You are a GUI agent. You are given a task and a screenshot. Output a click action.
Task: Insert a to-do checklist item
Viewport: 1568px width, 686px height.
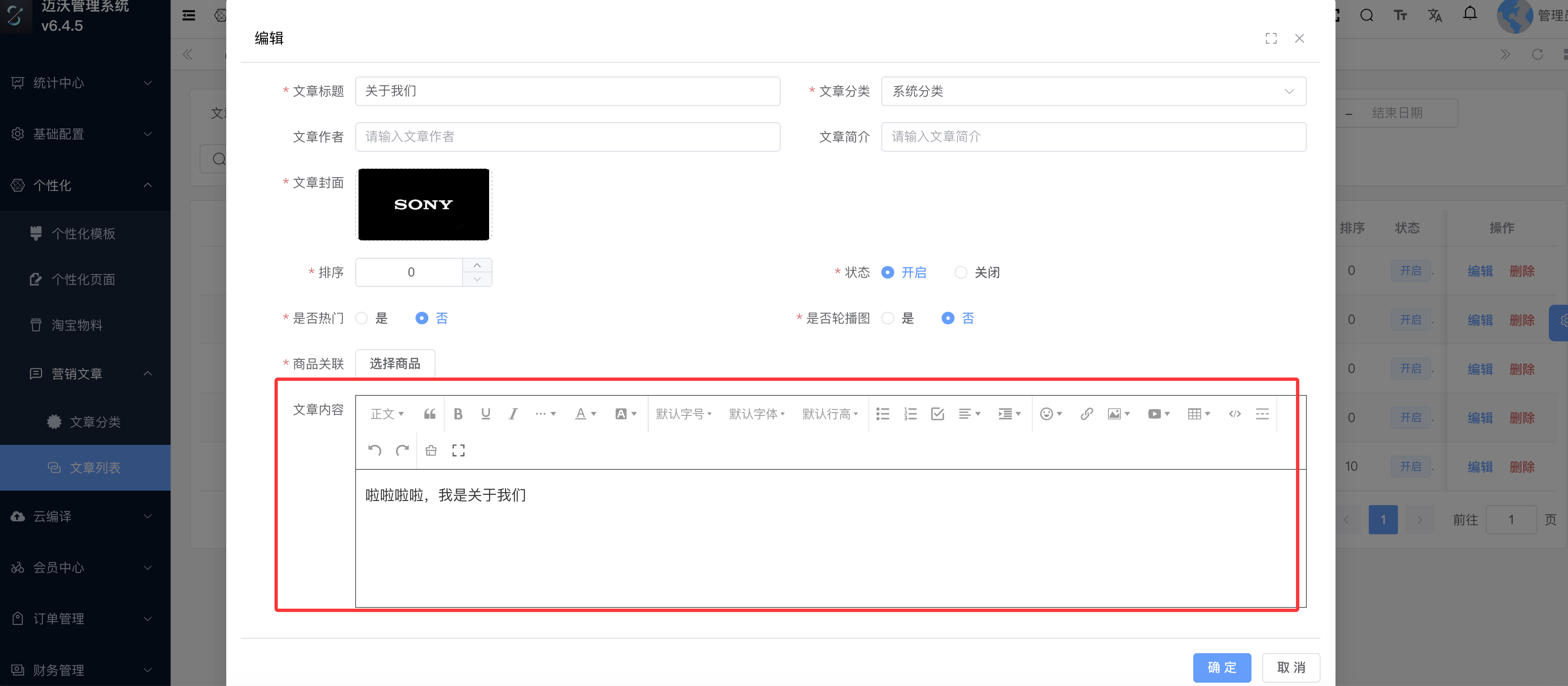click(937, 414)
